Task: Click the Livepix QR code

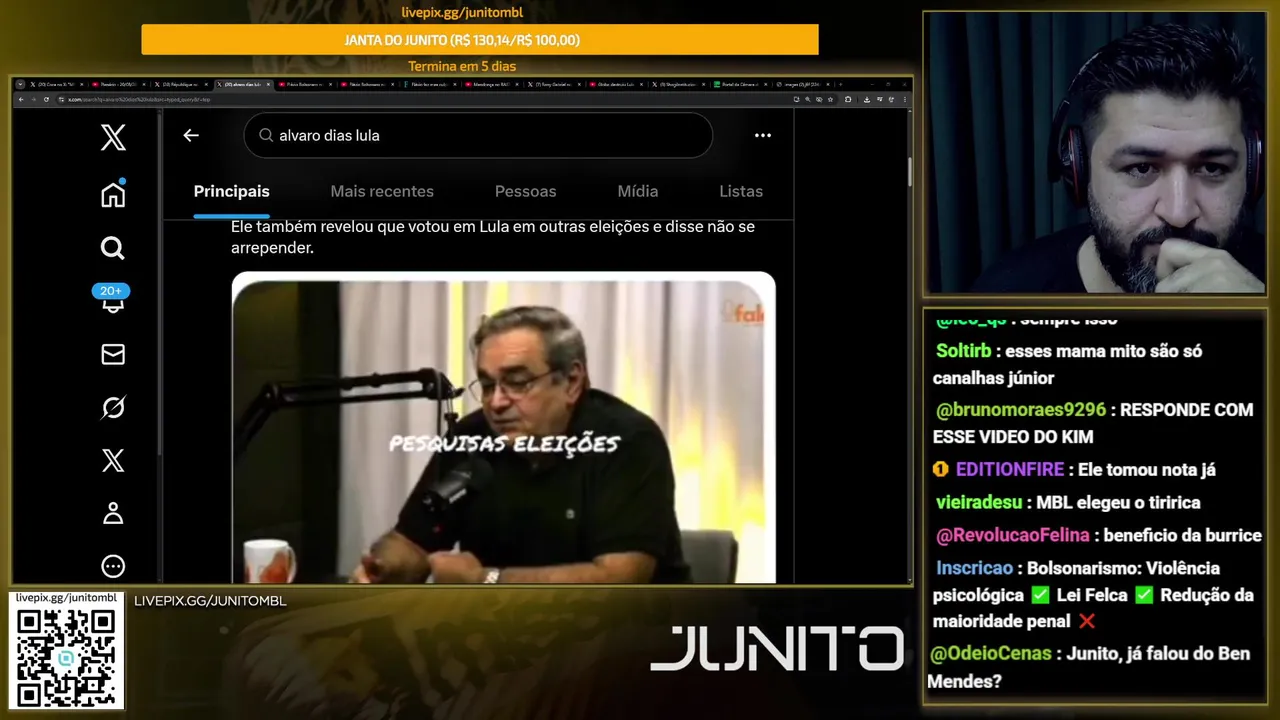Action: click(66, 658)
